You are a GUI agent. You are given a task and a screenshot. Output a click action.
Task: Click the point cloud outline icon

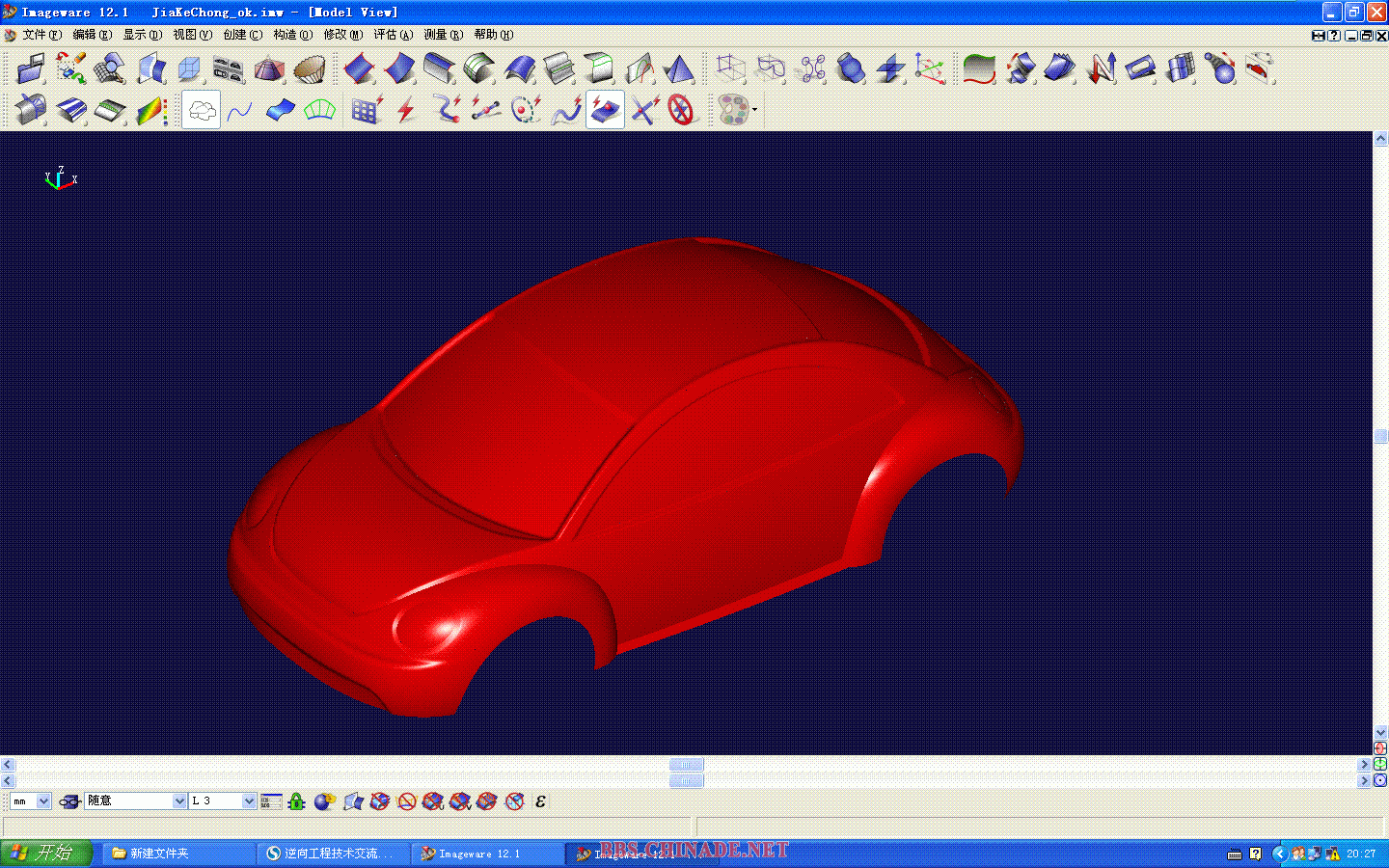pyautogui.click(x=201, y=111)
